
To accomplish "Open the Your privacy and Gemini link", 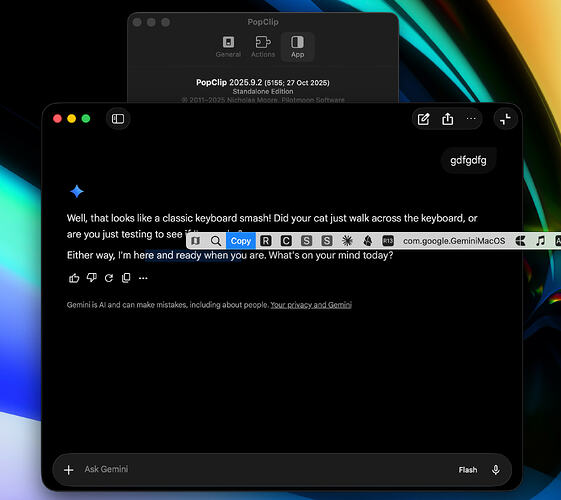I will 311,305.
